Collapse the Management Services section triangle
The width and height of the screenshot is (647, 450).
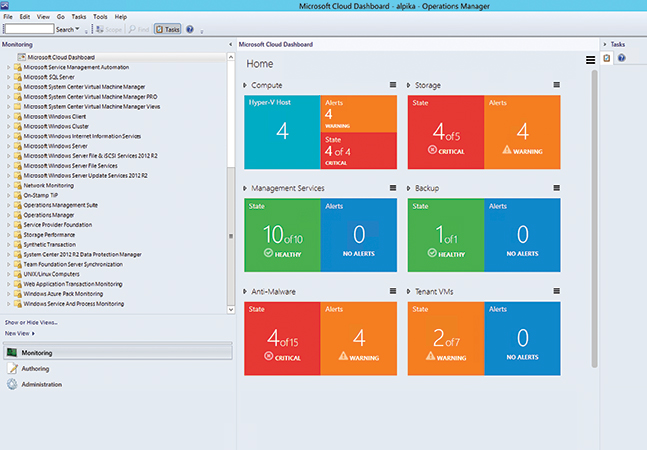(245, 188)
